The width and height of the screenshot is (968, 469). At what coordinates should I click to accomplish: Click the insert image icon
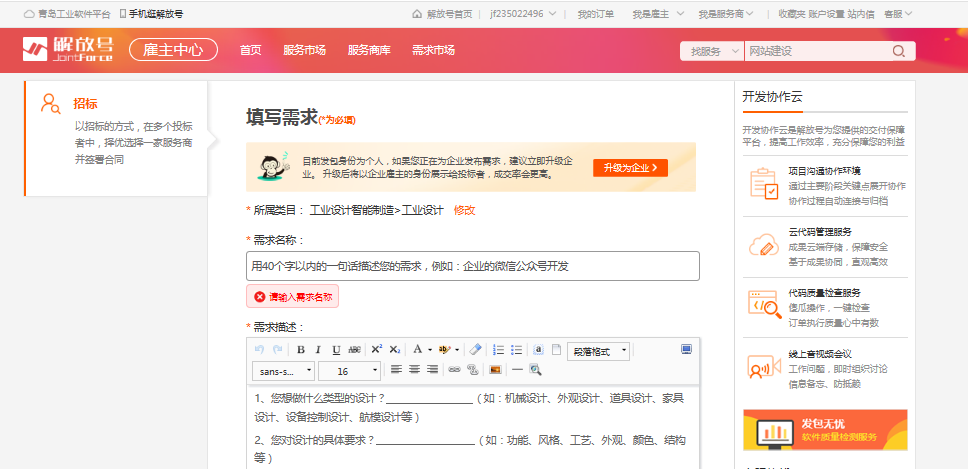(494, 370)
